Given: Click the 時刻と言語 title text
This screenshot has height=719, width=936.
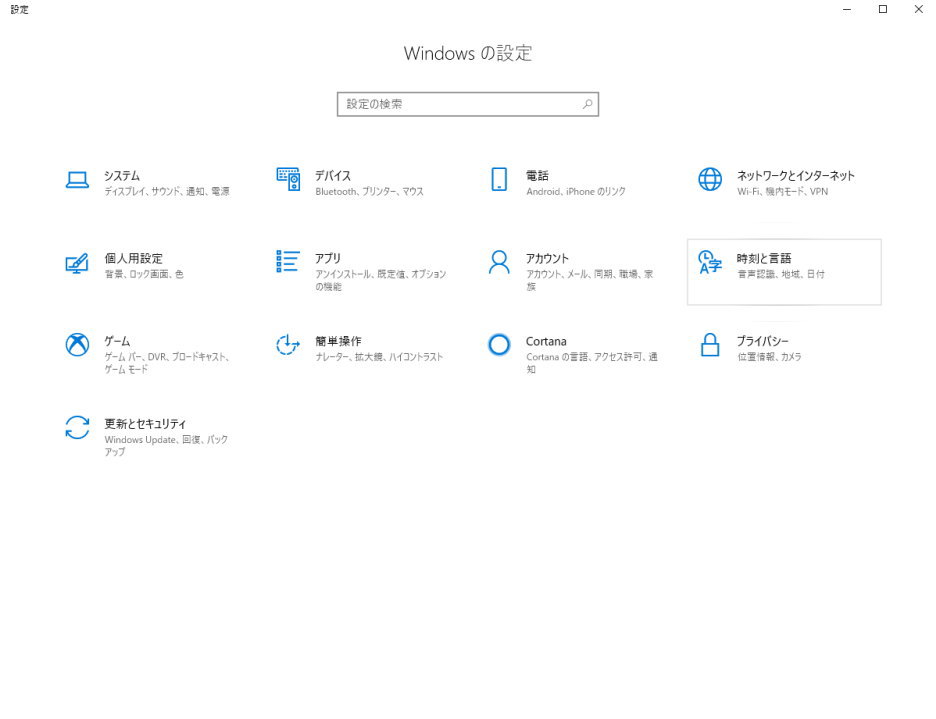Looking at the screenshot, I should pos(763,258).
